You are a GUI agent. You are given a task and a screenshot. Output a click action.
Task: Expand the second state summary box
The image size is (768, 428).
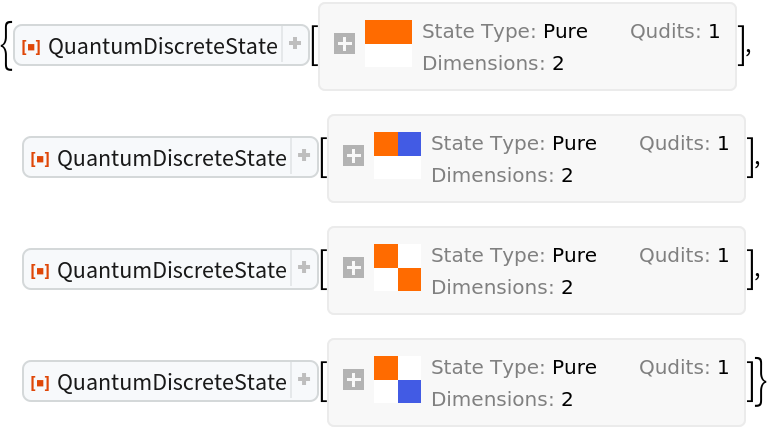(x=353, y=156)
